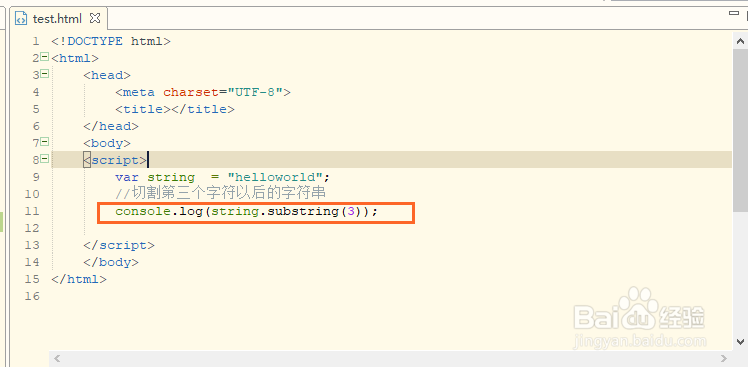Click the closing </script> tag

point(119,245)
